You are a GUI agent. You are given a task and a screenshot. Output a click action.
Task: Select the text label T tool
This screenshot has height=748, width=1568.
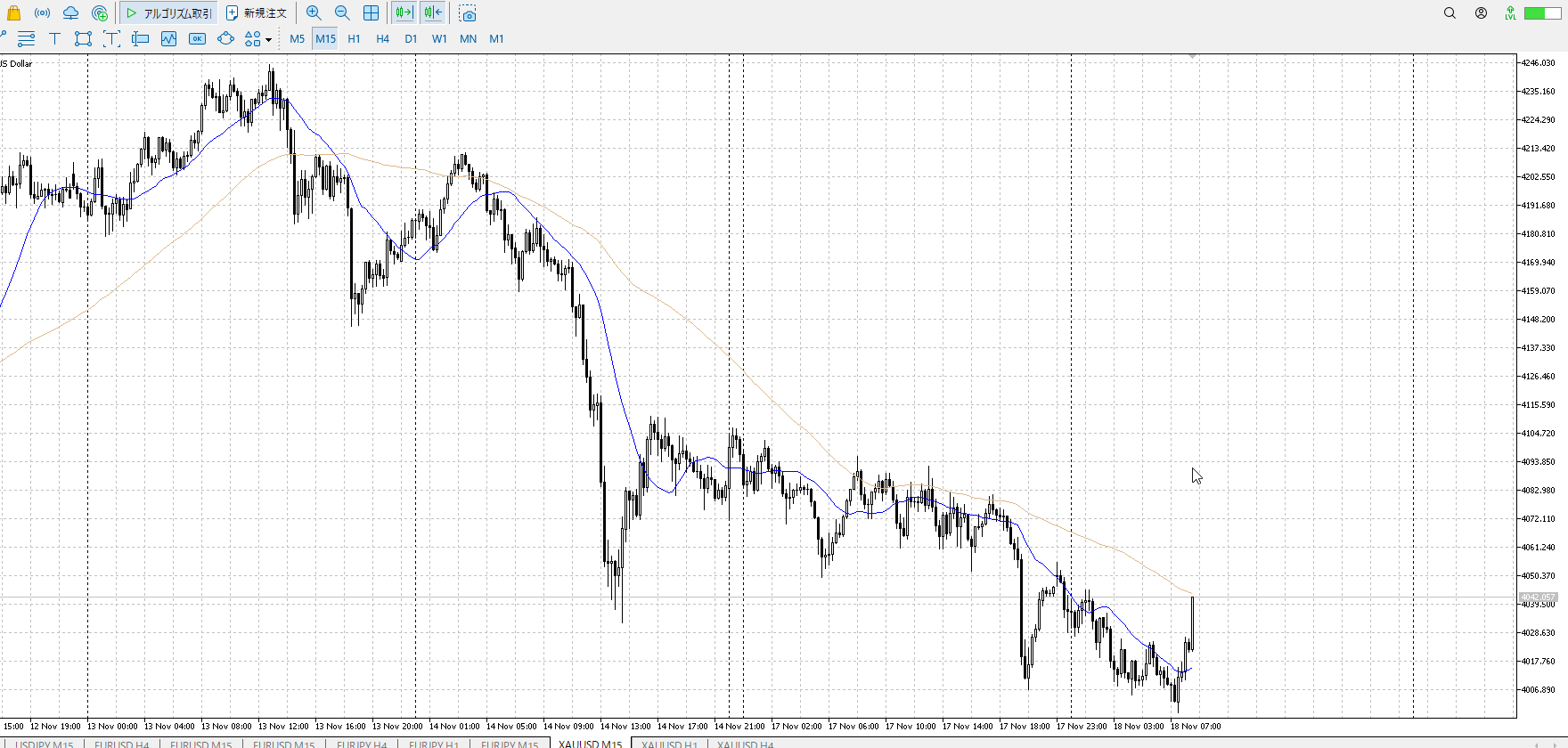[x=54, y=39]
